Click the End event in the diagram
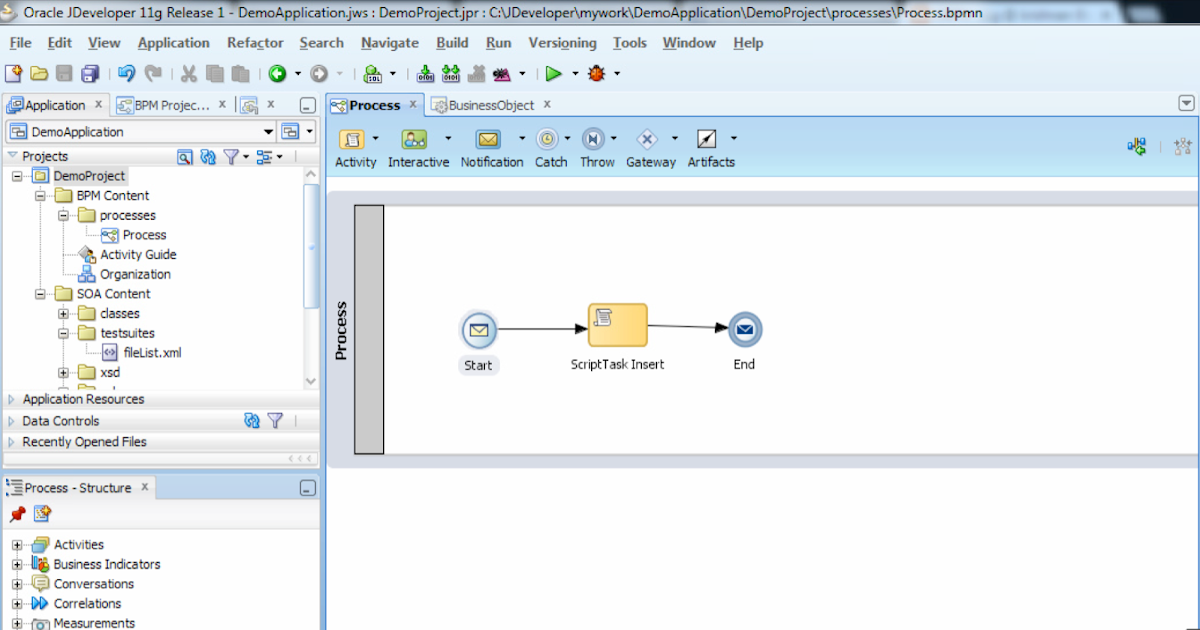1200x630 pixels. pos(744,329)
